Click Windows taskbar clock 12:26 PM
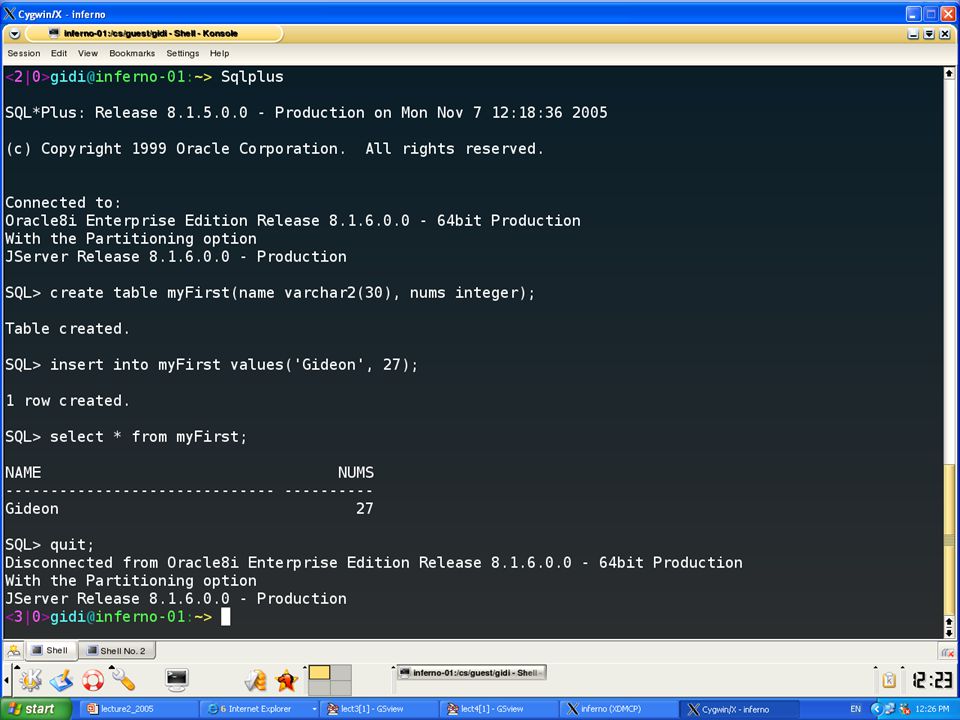The image size is (960, 720). coord(932,709)
